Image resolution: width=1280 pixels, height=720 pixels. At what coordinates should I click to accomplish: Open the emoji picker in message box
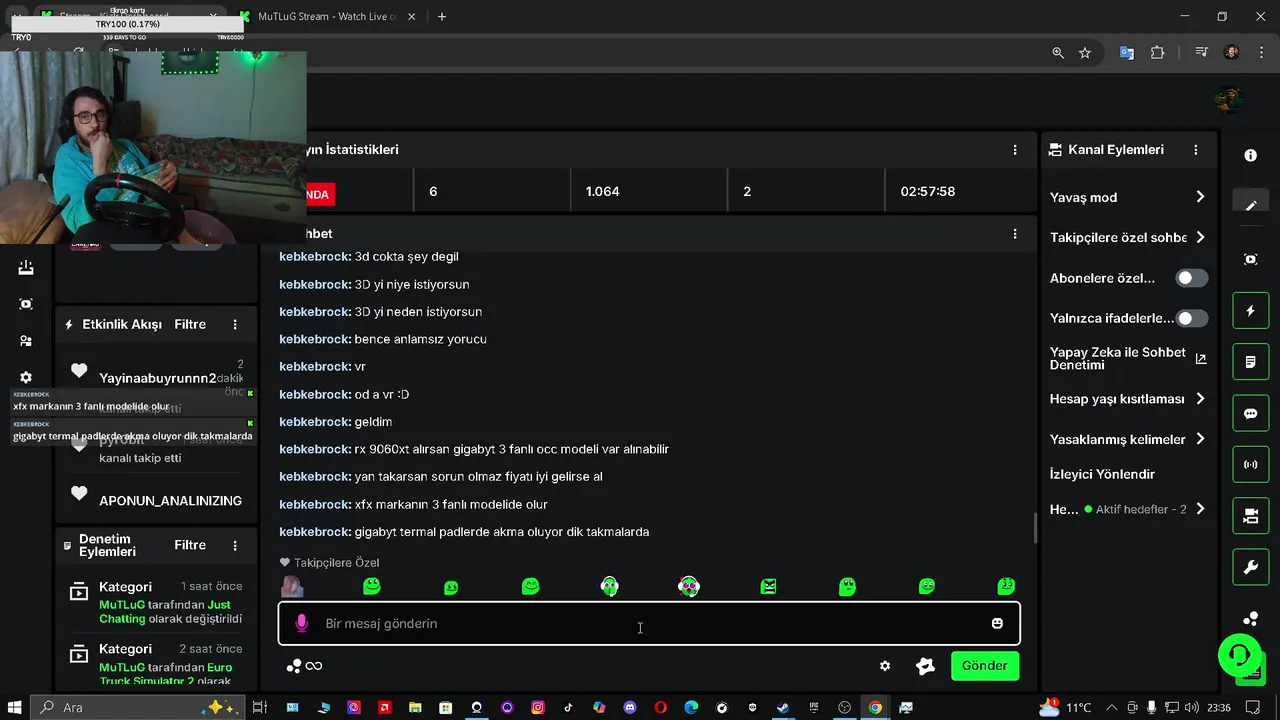[x=997, y=623]
